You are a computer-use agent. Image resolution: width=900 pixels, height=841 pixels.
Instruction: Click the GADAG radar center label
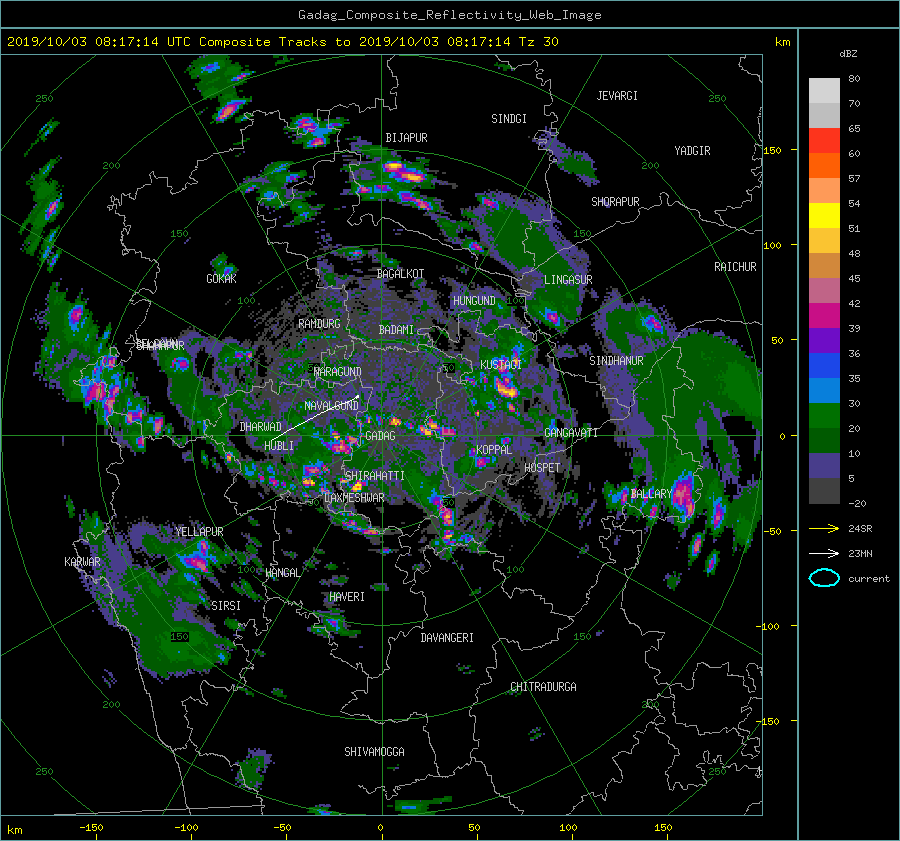380,436
